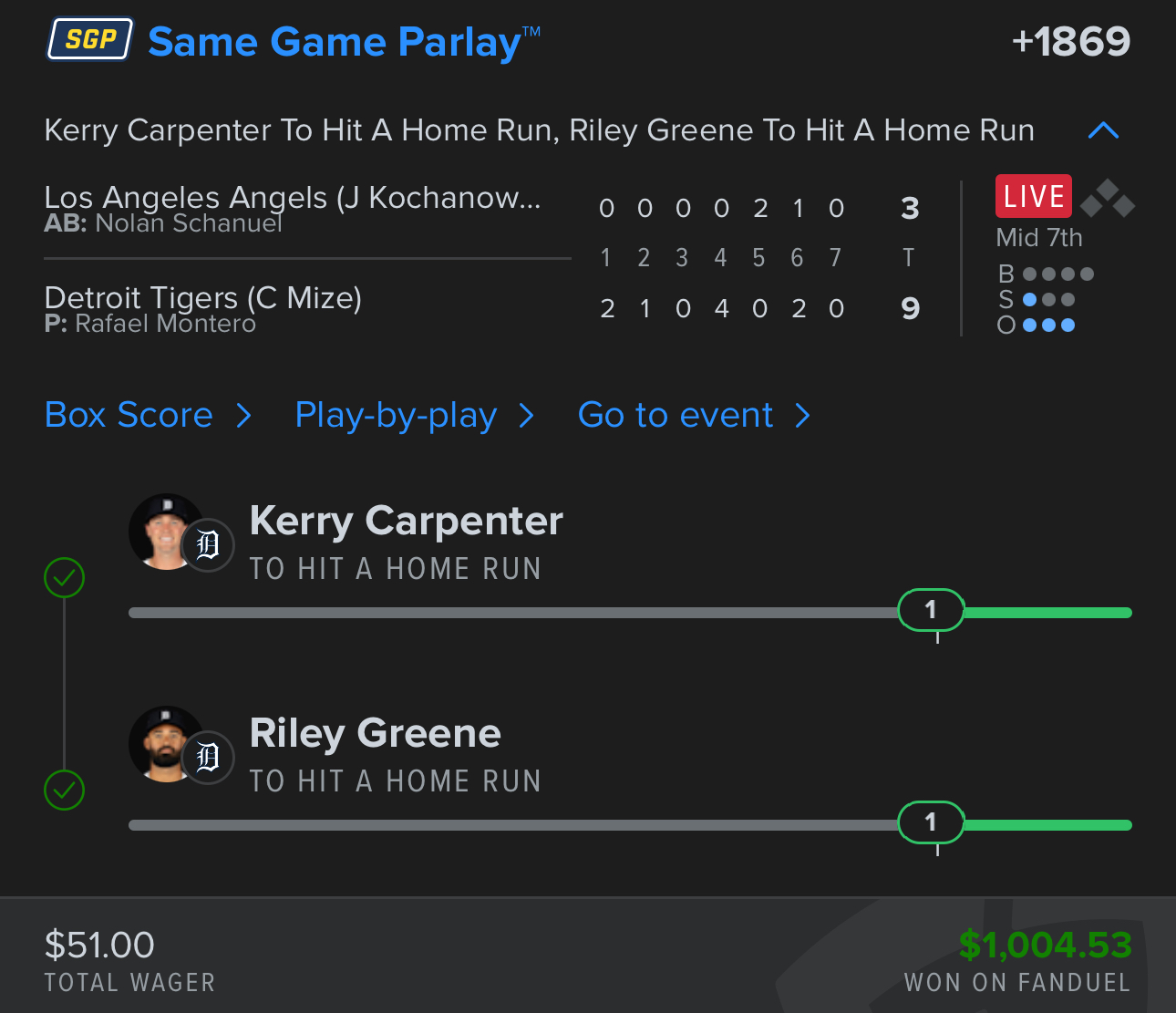Click Tigers logo beside Kerry Carpenter
The width and height of the screenshot is (1176, 1013).
[209, 545]
